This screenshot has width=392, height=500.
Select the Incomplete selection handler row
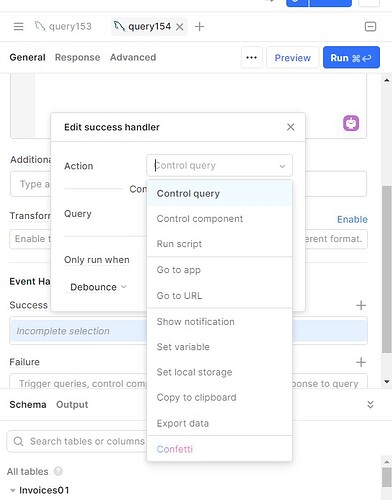pyautogui.click(x=188, y=331)
